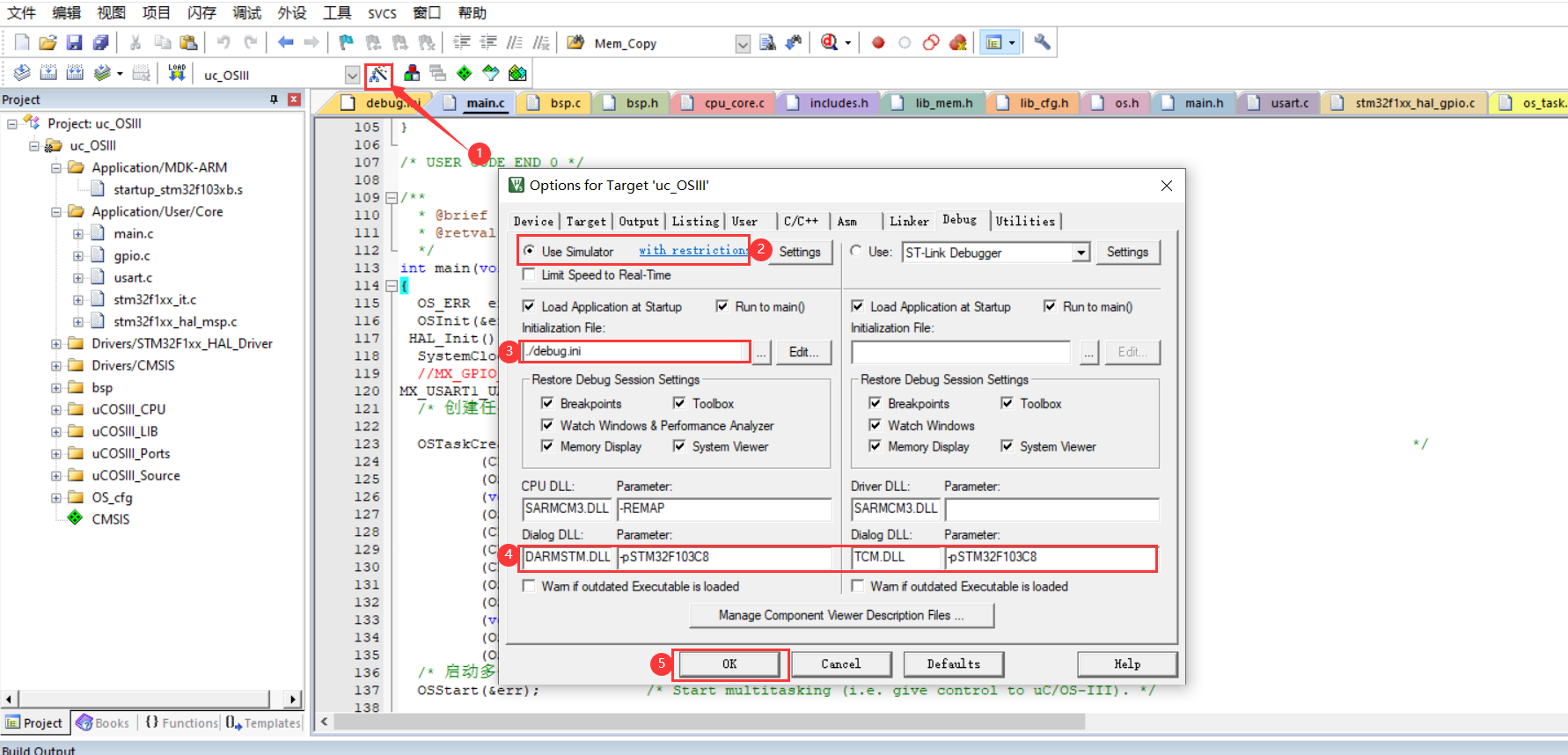Click Manage Component Viewer Description Files button
This screenshot has width=1568, height=755.
coord(841,615)
